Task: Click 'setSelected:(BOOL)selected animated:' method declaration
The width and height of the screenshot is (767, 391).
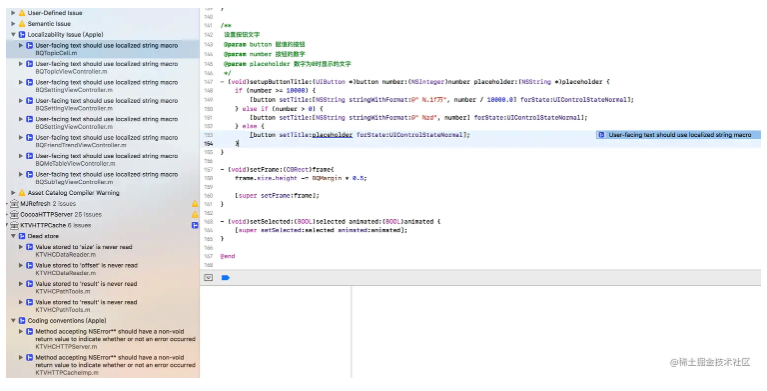Action: pos(330,222)
